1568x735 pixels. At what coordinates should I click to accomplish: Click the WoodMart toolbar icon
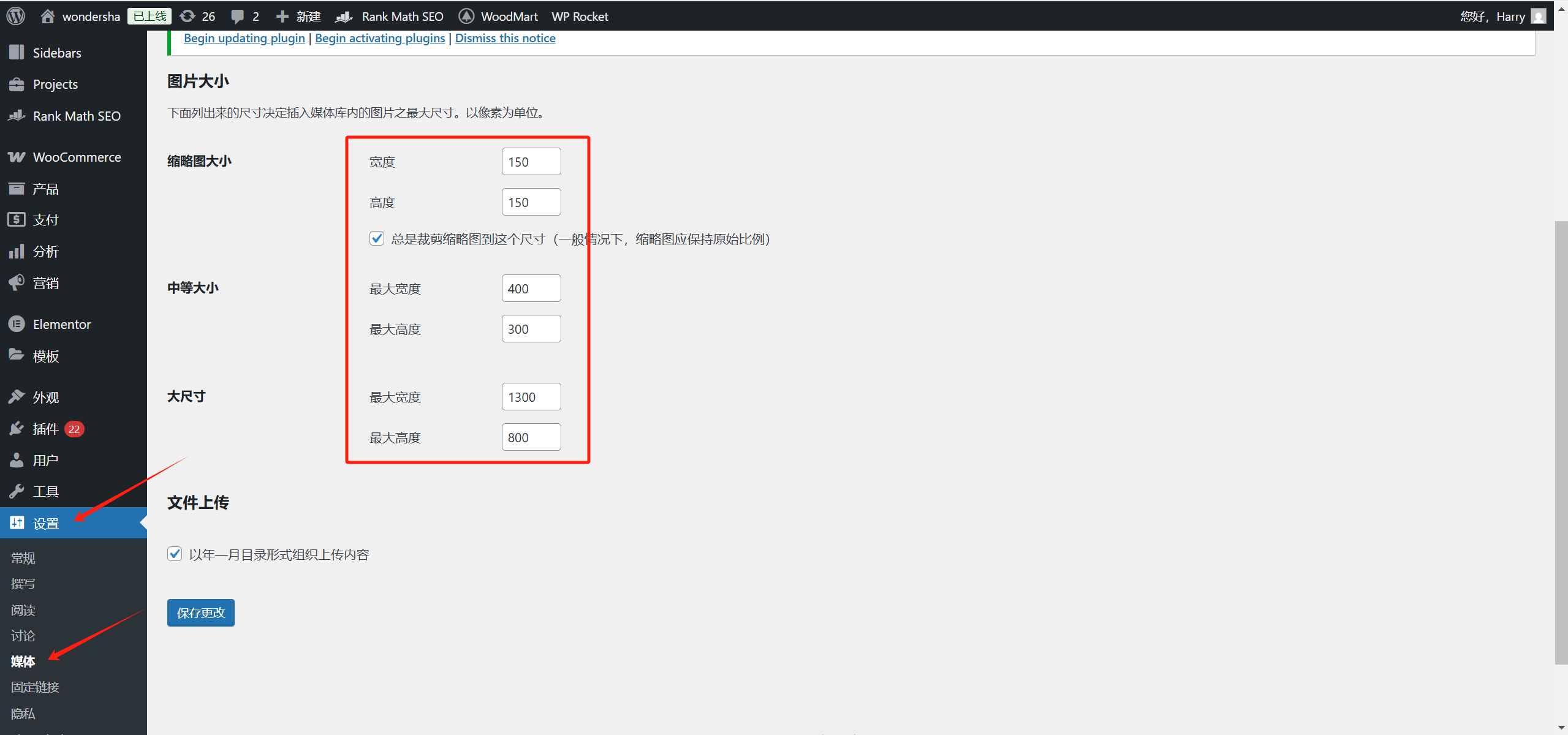click(x=466, y=16)
